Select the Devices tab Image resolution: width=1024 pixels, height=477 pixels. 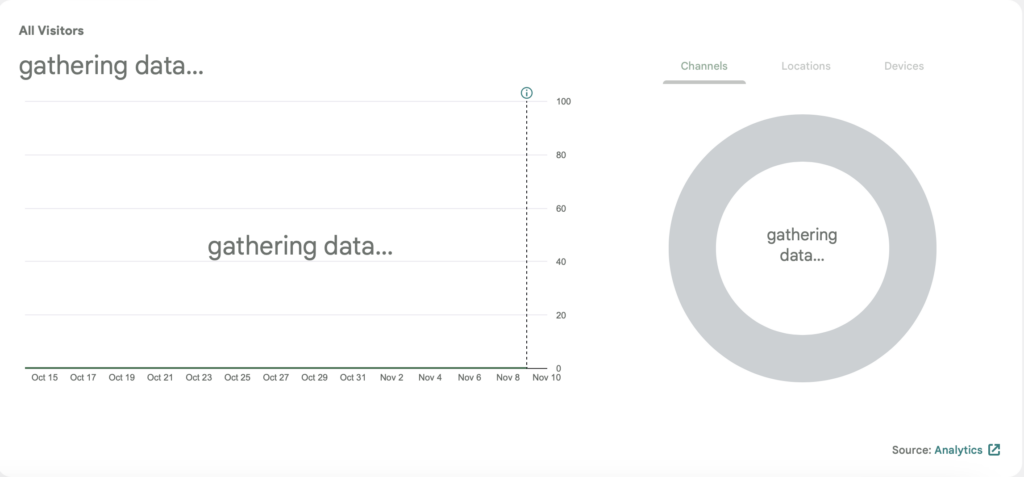(x=904, y=66)
